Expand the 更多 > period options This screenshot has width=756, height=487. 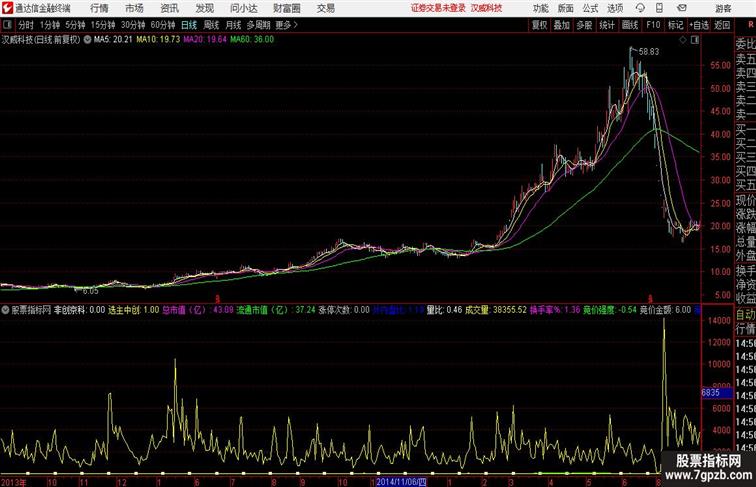[286, 25]
